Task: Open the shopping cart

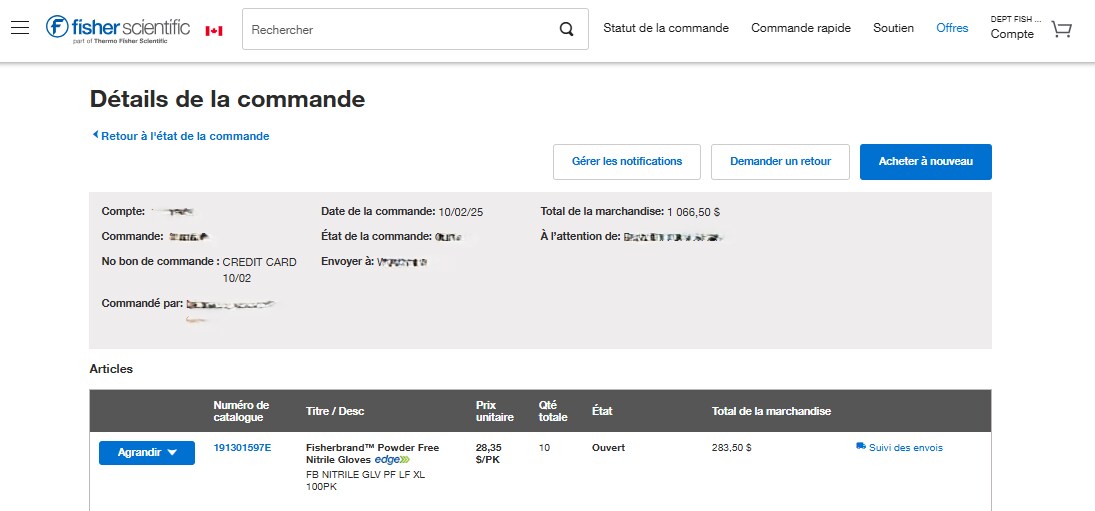Action: (x=1061, y=30)
